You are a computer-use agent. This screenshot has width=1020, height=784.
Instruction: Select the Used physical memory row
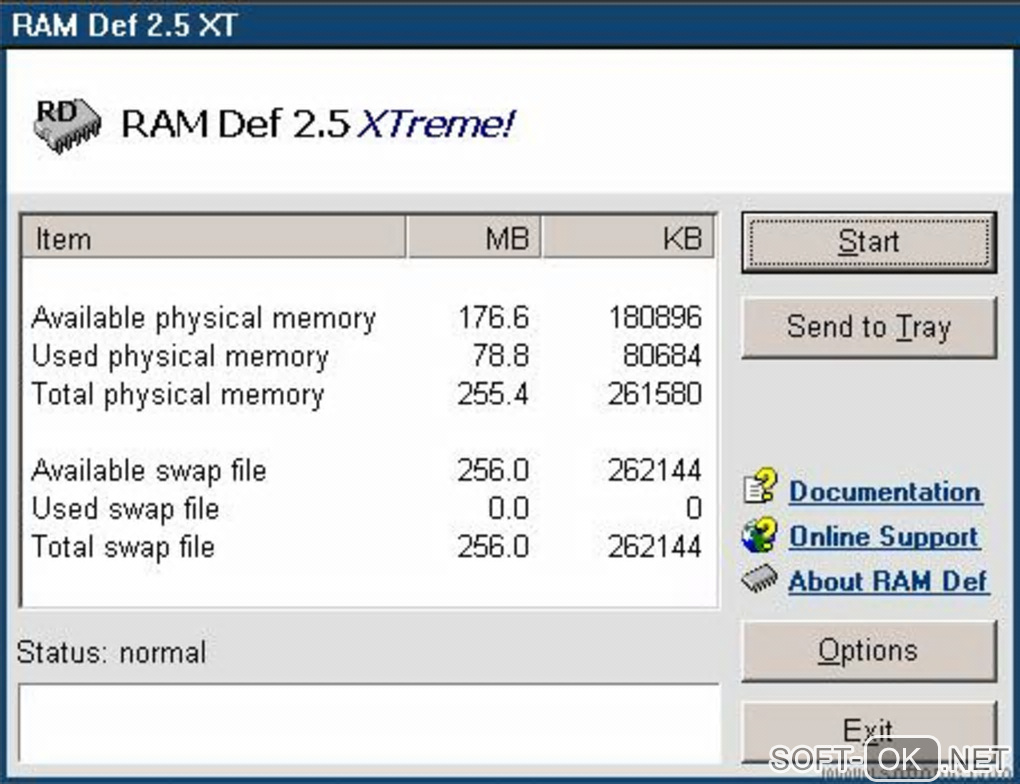pos(368,356)
